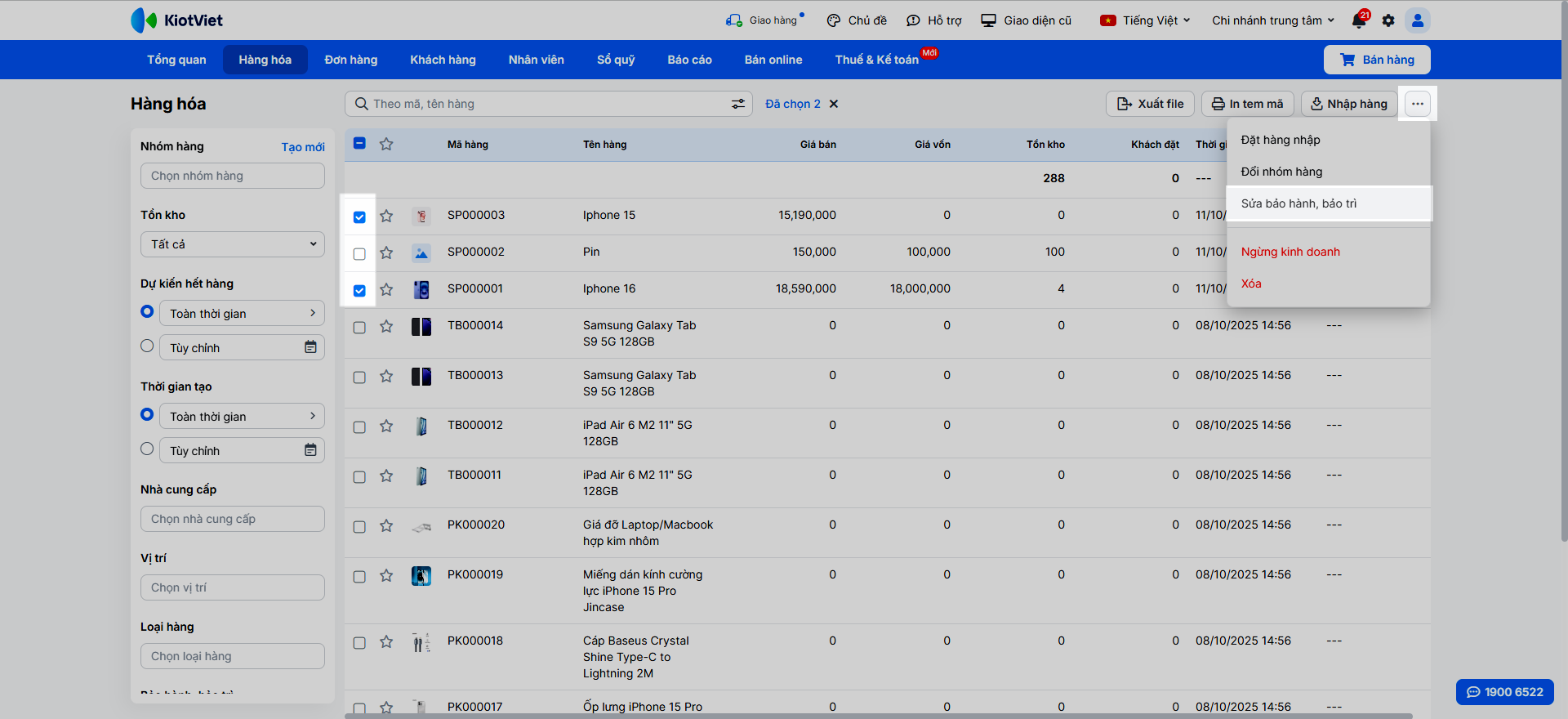The width and height of the screenshot is (1568, 719).
Task: Click the Tạo mới link for Nhóm hàng
Action: tap(303, 147)
